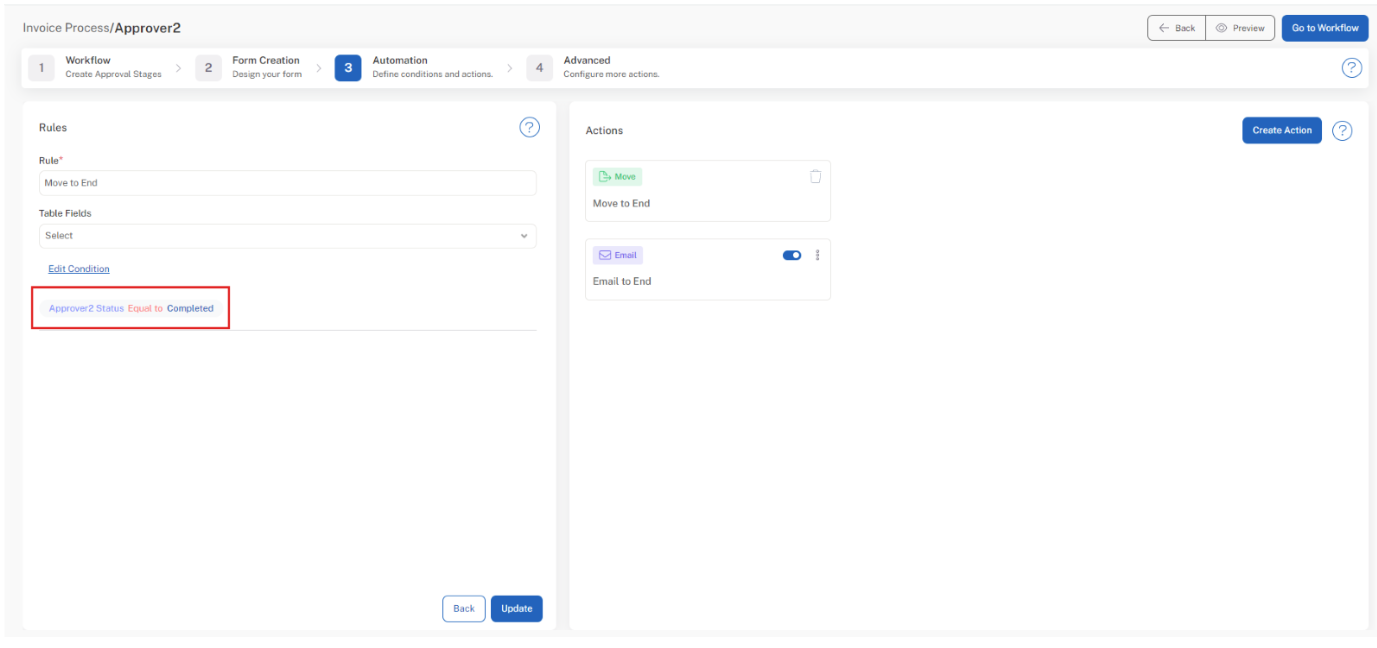Click the Preview eye button
The width and height of the screenshot is (1377, 648).
[1240, 28]
